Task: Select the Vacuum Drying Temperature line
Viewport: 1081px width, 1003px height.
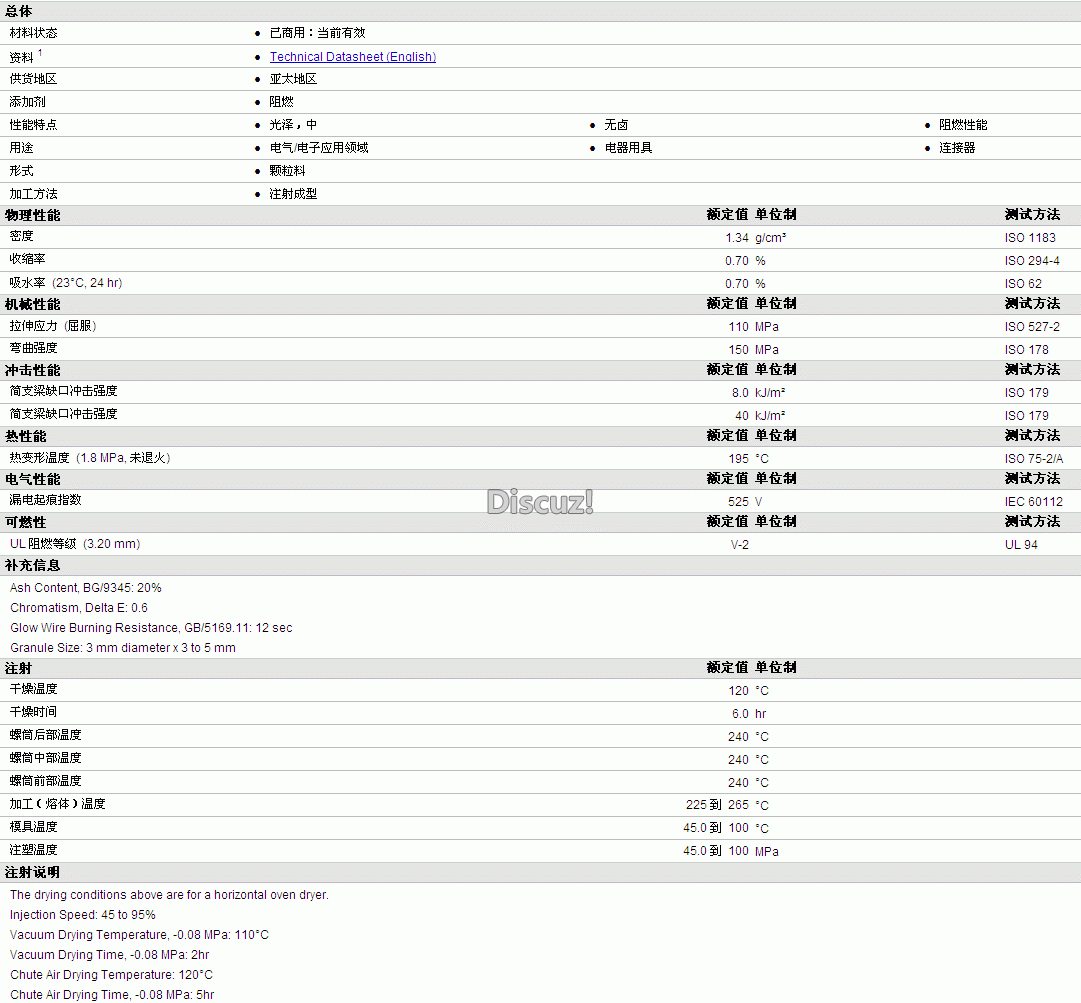Action: coord(139,935)
